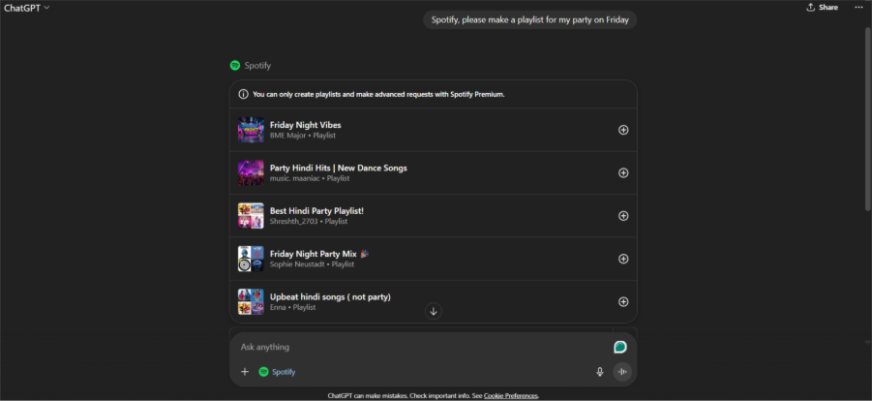Image resolution: width=872 pixels, height=401 pixels.
Task: Add Best Hindi Party Playlist using plus icon
Action: point(623,216)
